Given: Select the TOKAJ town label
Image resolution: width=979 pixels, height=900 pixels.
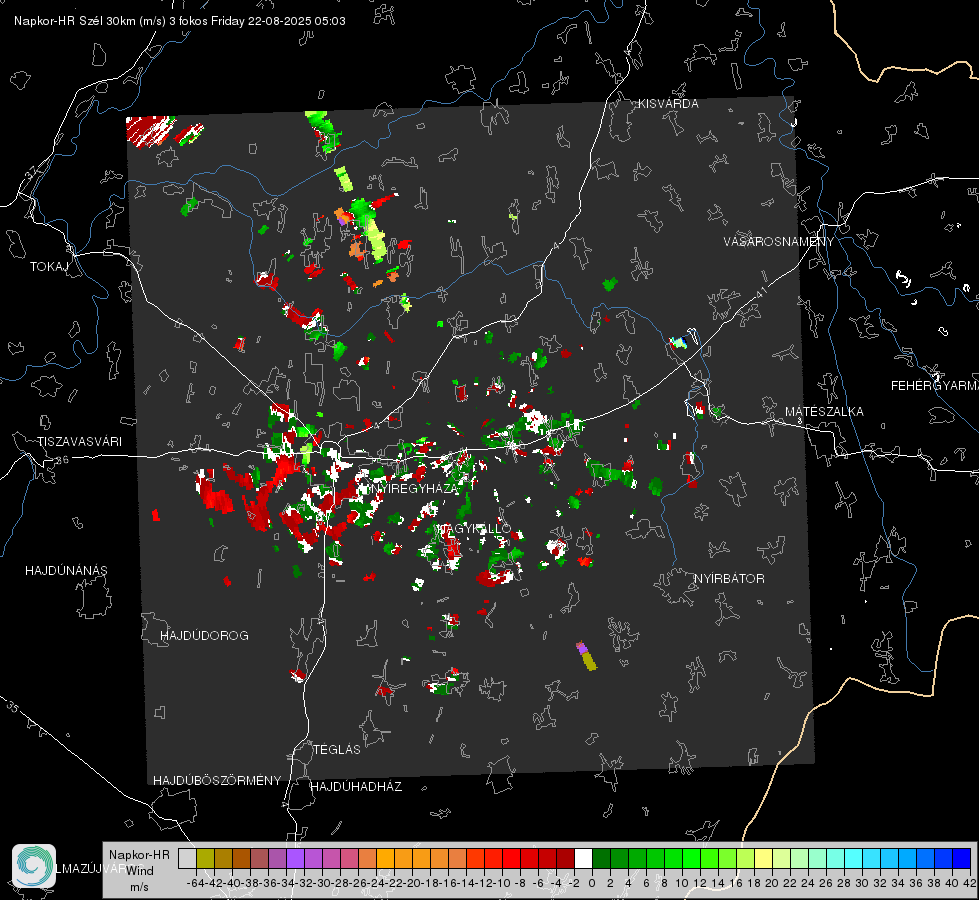Looking at the screenshot, I should click(49, 267).
